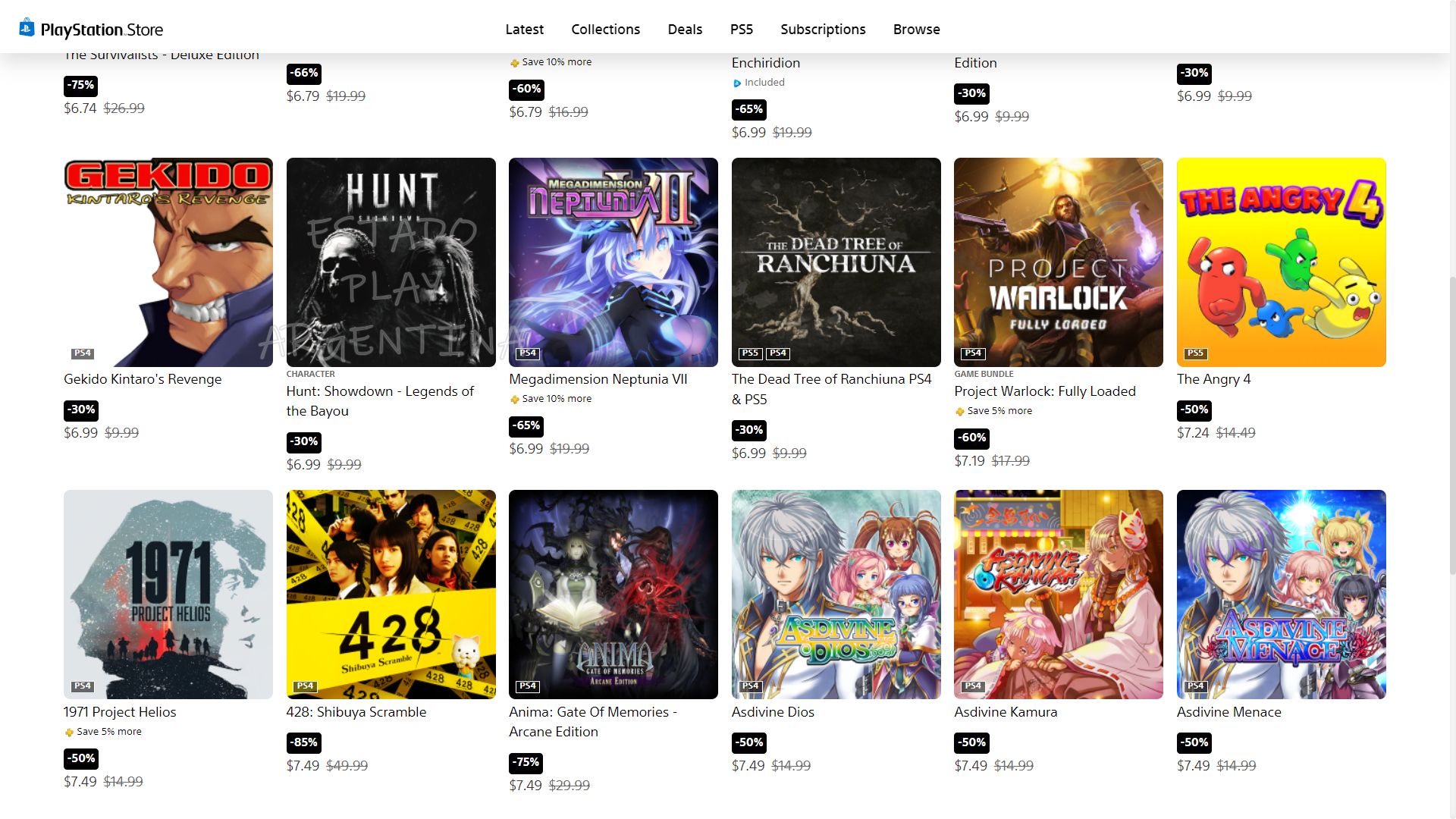
Task: Open the Latest menu
Action: point(524,29)
